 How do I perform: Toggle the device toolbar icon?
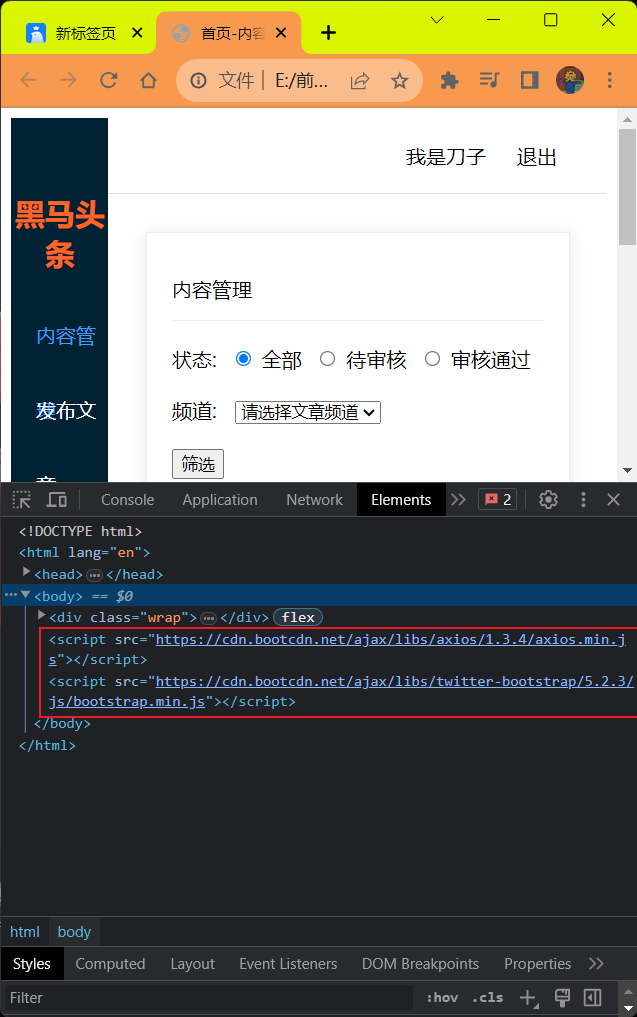(57, 500)
